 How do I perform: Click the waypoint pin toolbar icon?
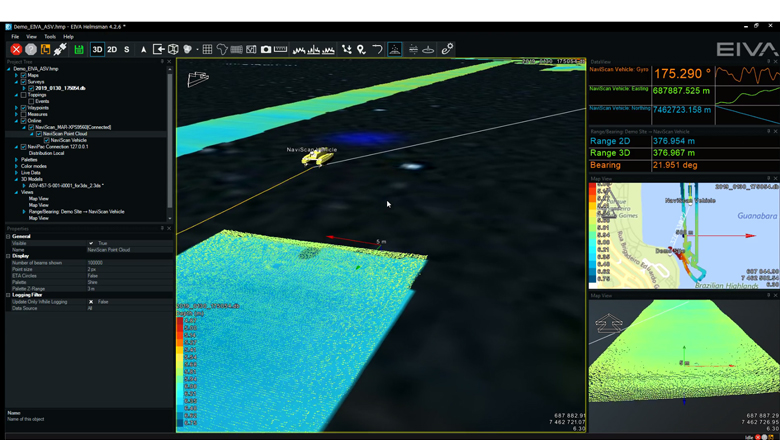point(361,49)
